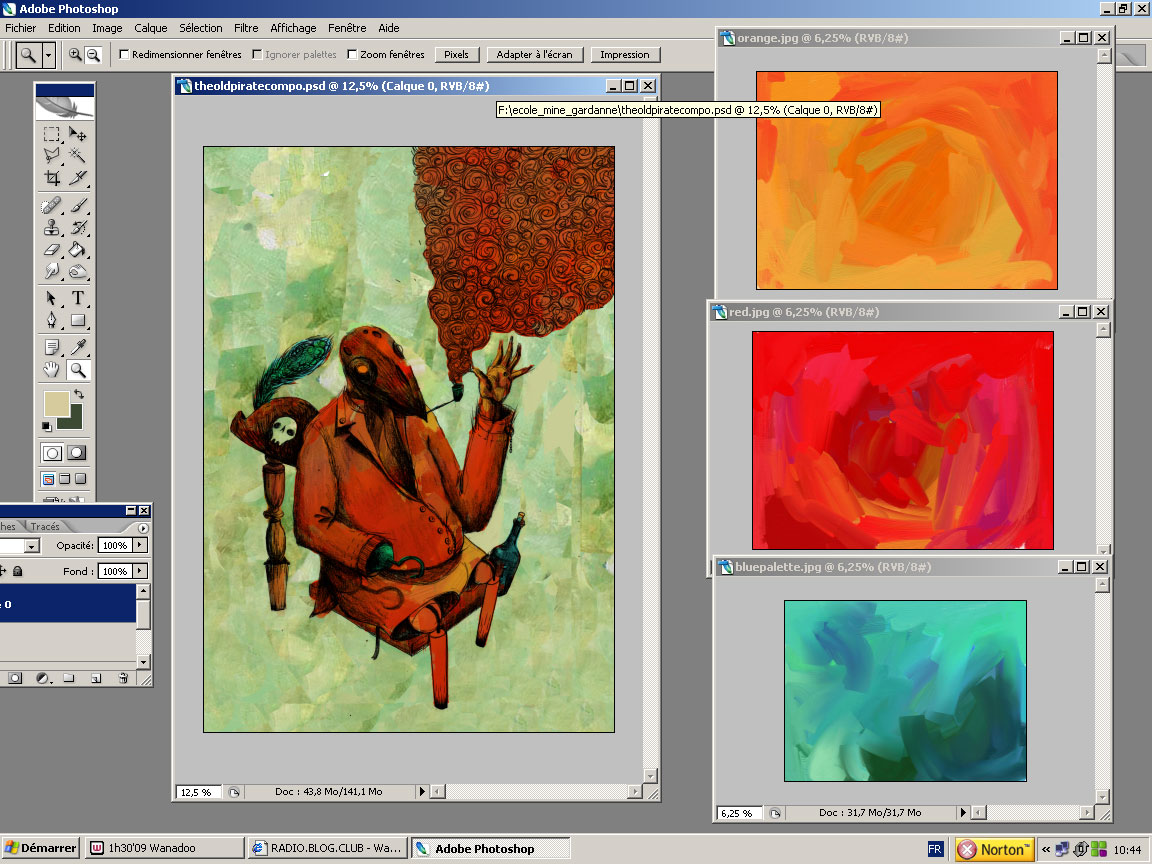
Task: Enable Zoom fenêtres checkbox
Action: [x=352, y=54]
